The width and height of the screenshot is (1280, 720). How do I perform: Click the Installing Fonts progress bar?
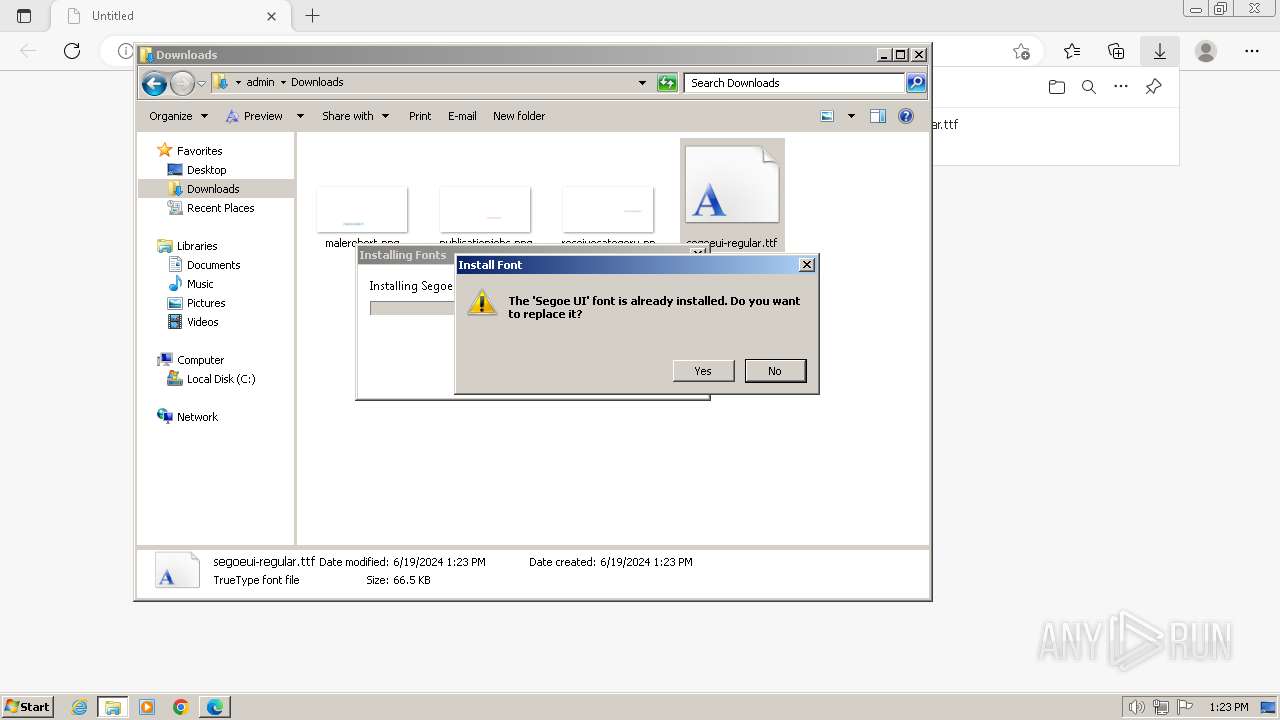pos(412,308)
